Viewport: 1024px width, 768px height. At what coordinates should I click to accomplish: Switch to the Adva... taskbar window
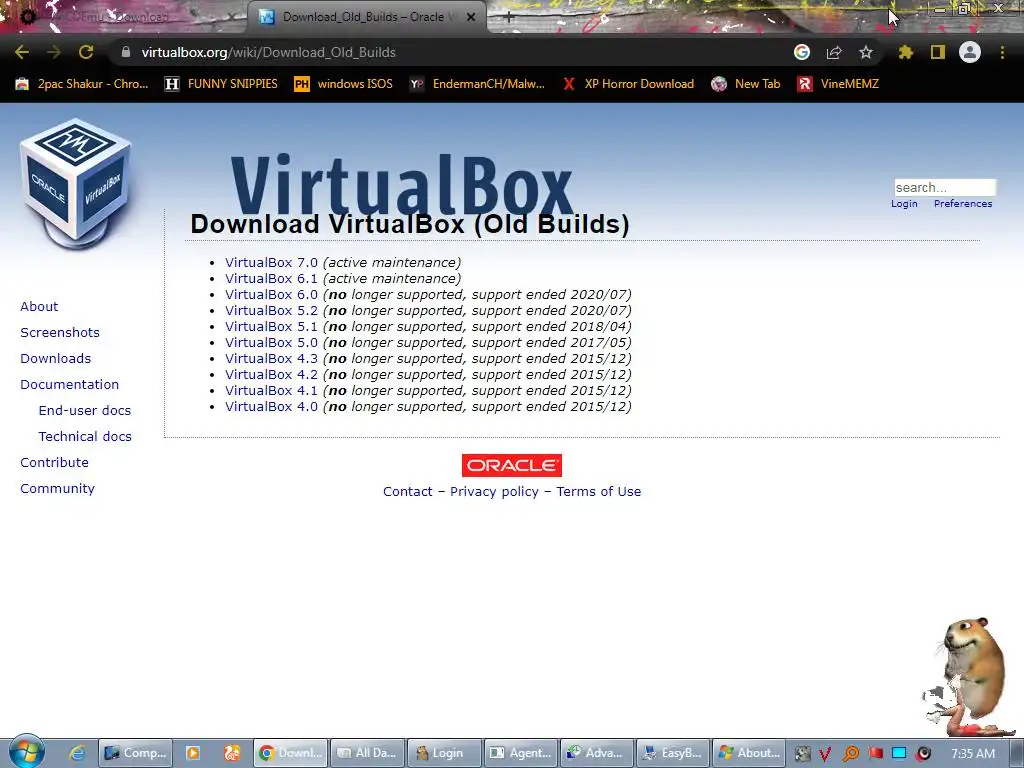[598, 753]
